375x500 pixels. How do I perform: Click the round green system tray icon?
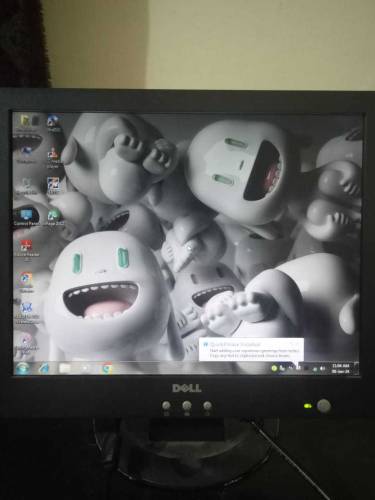point(274,368)
